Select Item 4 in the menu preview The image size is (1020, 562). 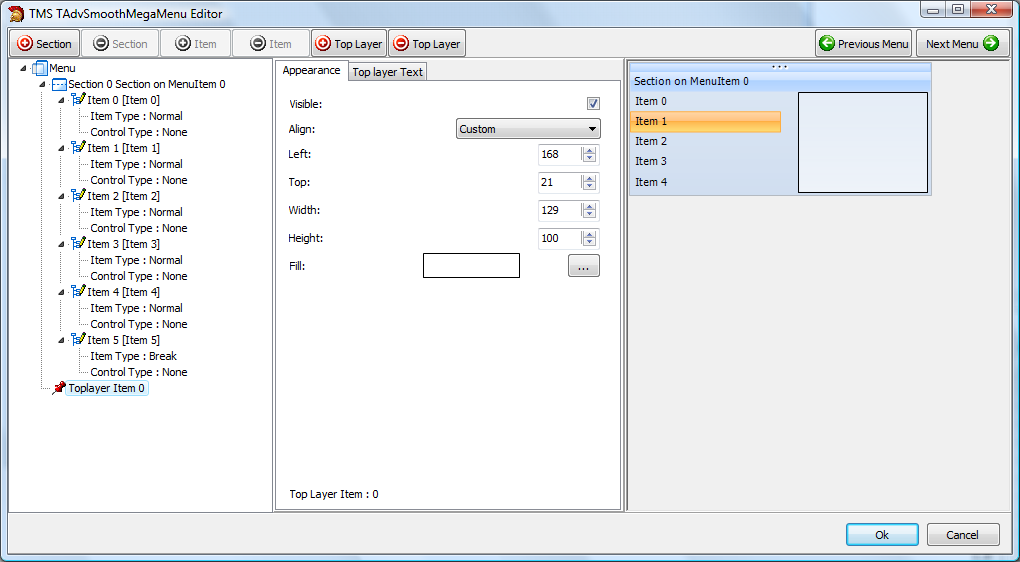(x=705, y=182)
